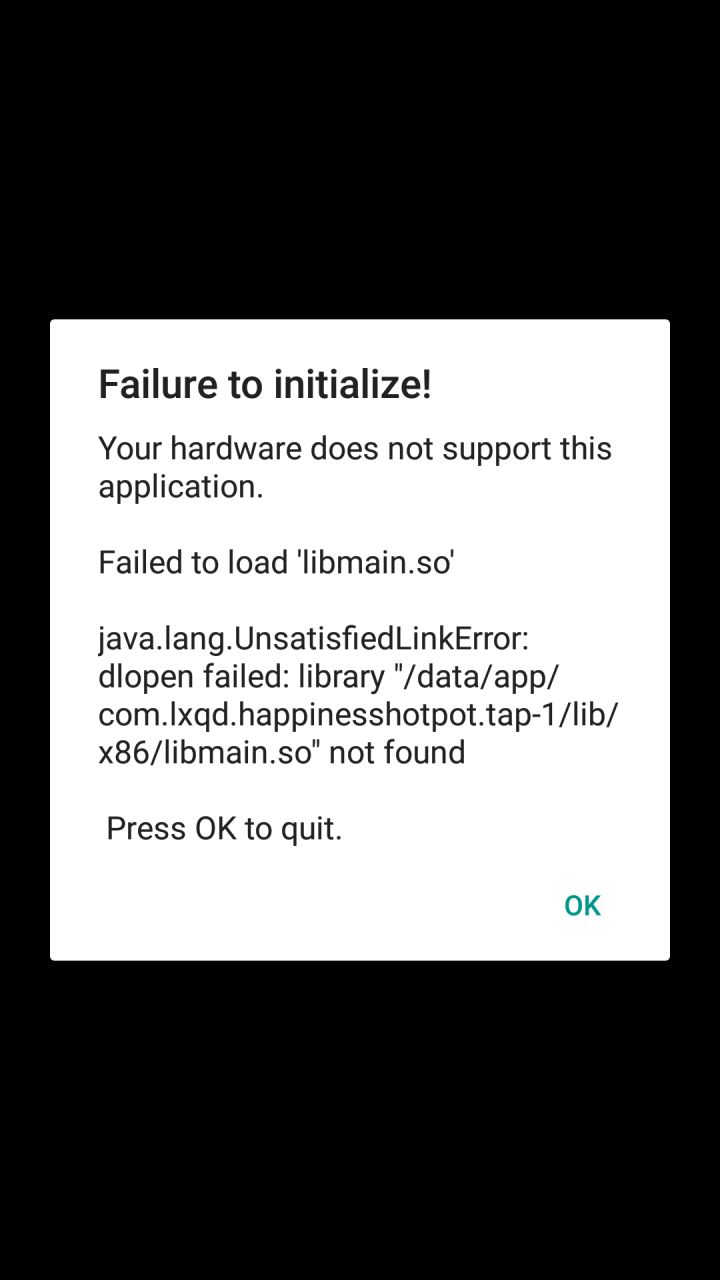Click the OK button to quit
720x1280 pixels.
point(582,905)
